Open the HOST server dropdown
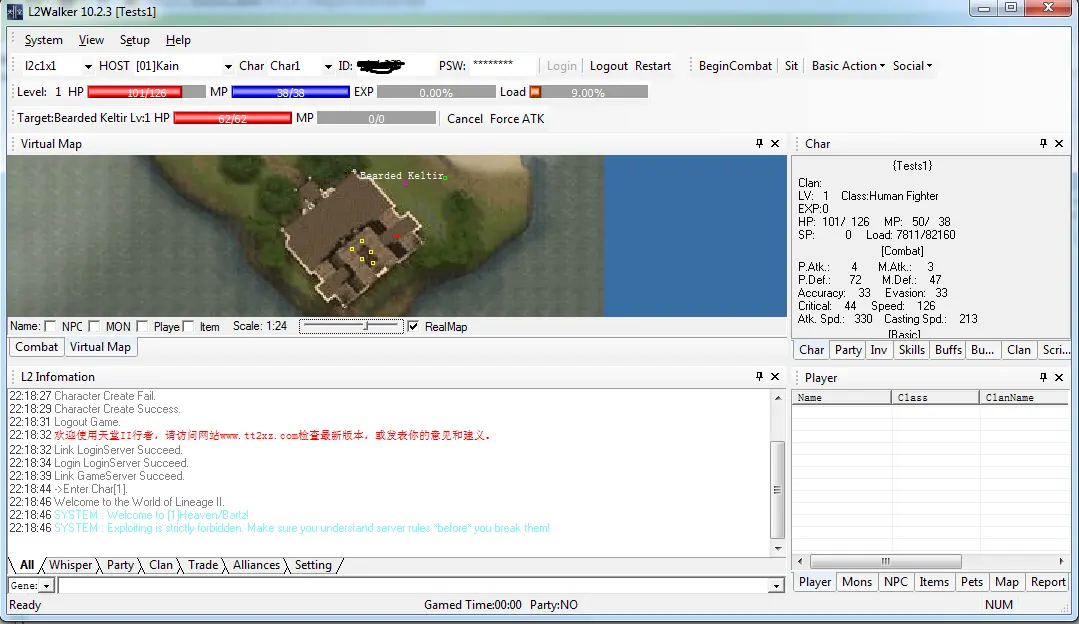 tap(228, 67)
